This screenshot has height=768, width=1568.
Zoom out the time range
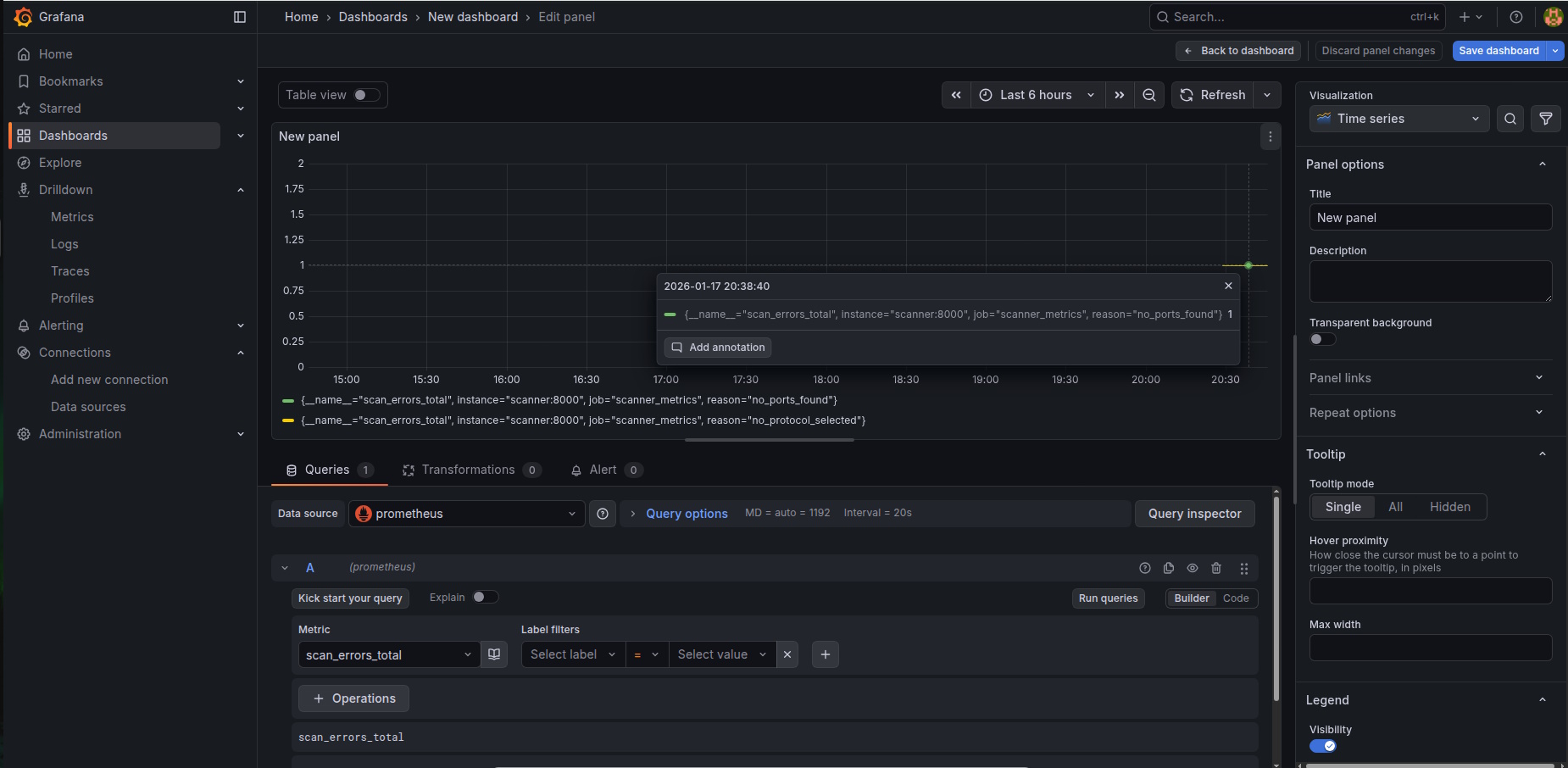pos(1149,95)
